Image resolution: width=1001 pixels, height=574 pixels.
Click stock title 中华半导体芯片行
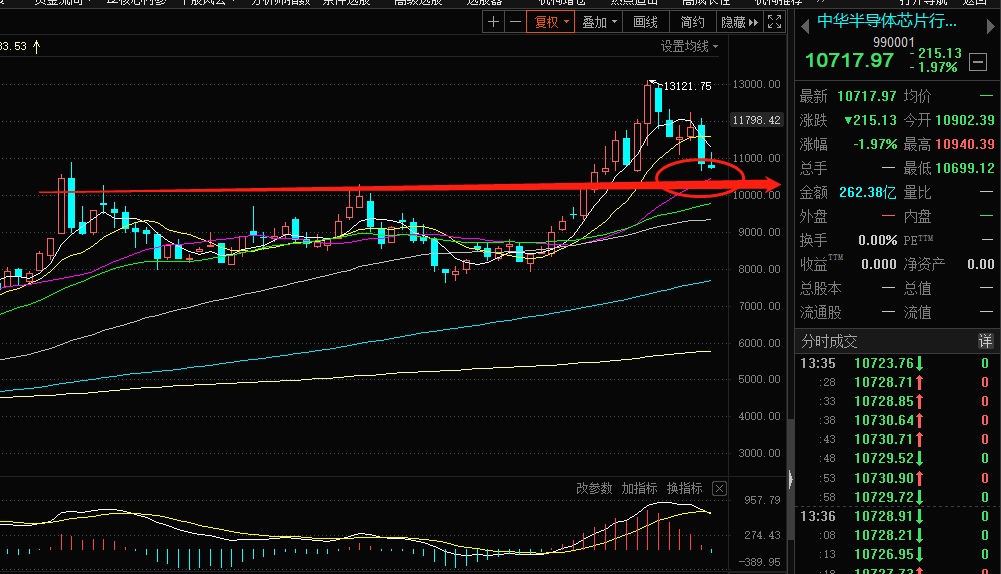887,21
